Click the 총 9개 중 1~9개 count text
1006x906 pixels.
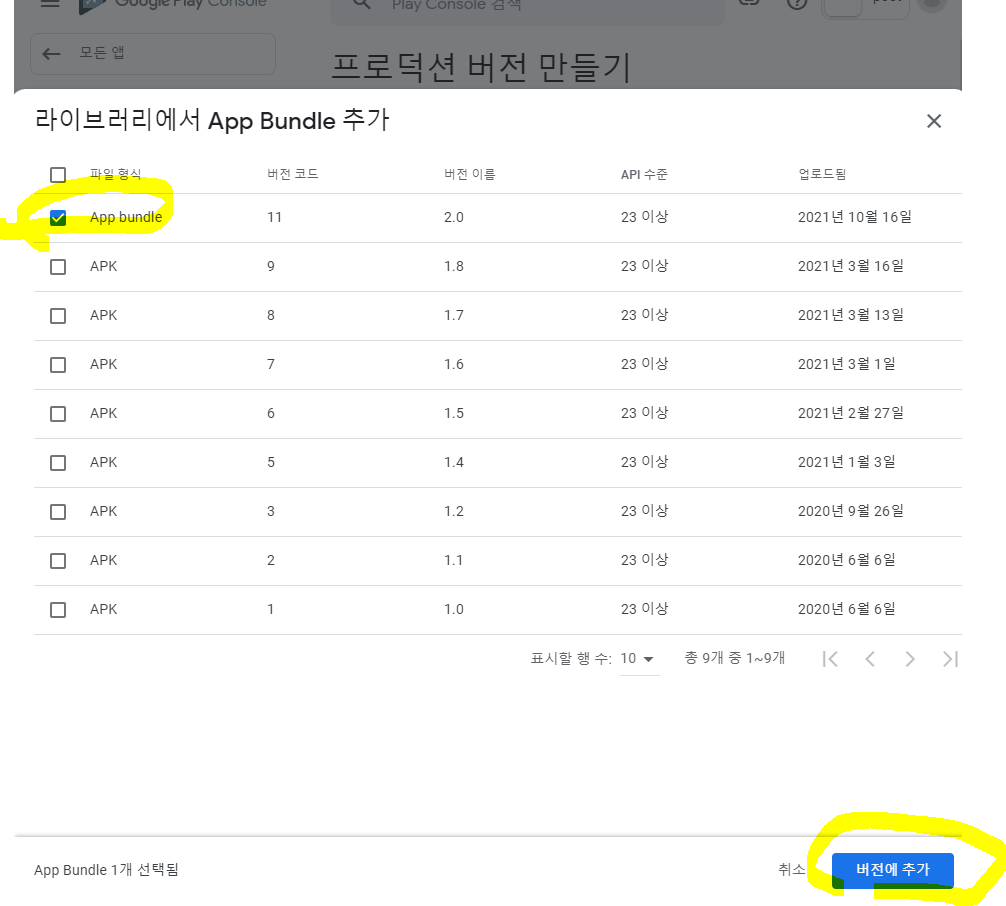click(735, 658)
